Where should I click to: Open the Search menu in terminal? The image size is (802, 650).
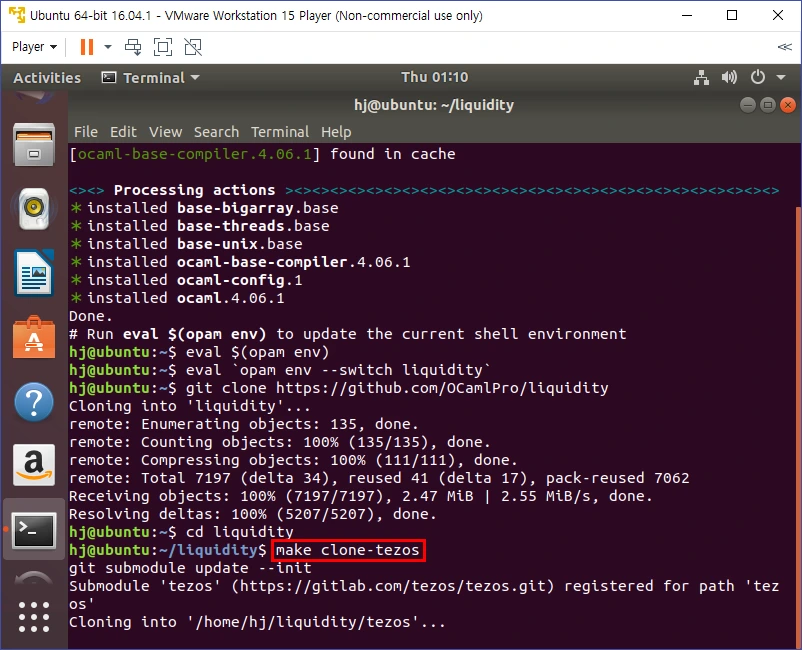coord(216,132)
